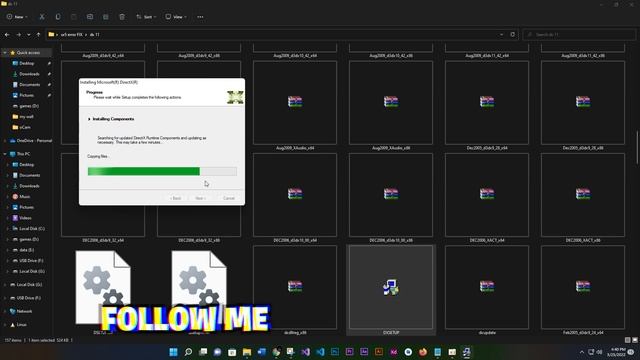The image size is (640, 360).
Task: Select the Aug2009_XAudio_x64 archive file
Action: click(x=295, y=106)
